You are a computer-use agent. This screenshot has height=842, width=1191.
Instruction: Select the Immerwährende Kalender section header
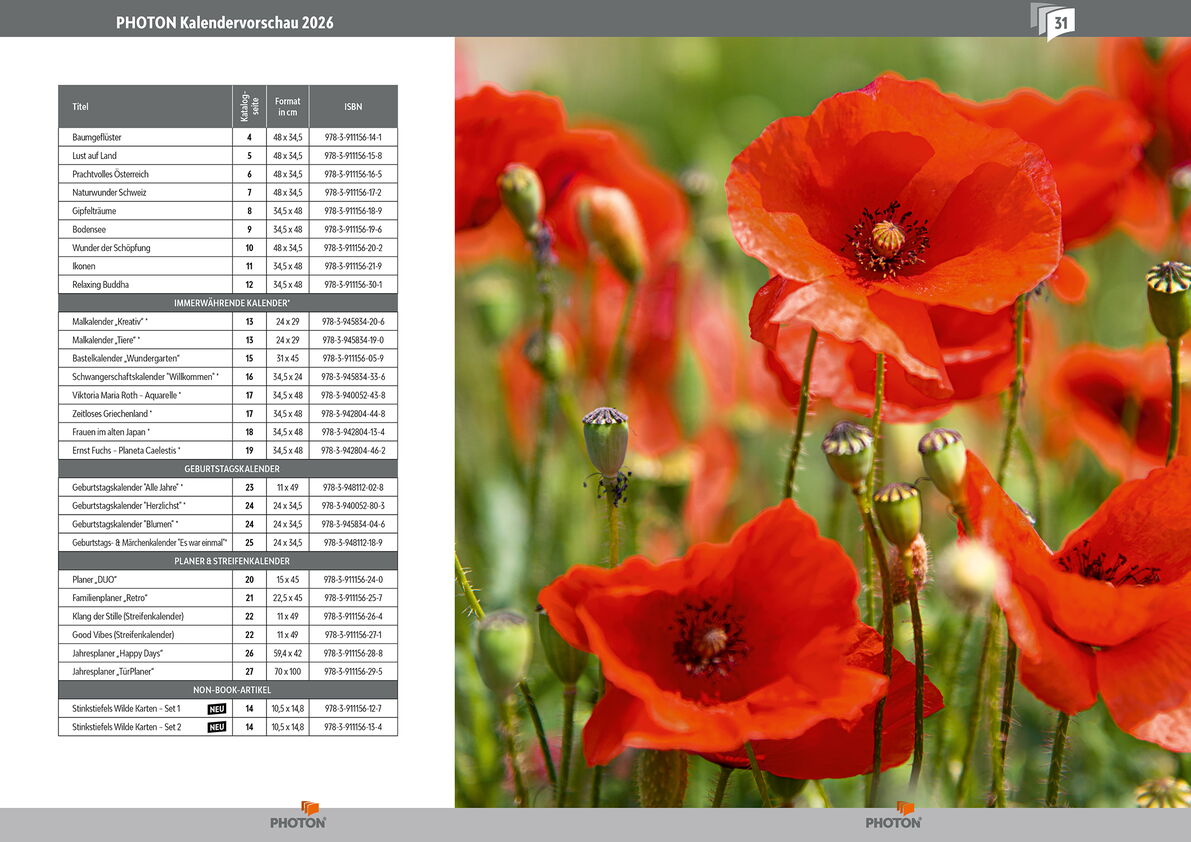[228, 302]
